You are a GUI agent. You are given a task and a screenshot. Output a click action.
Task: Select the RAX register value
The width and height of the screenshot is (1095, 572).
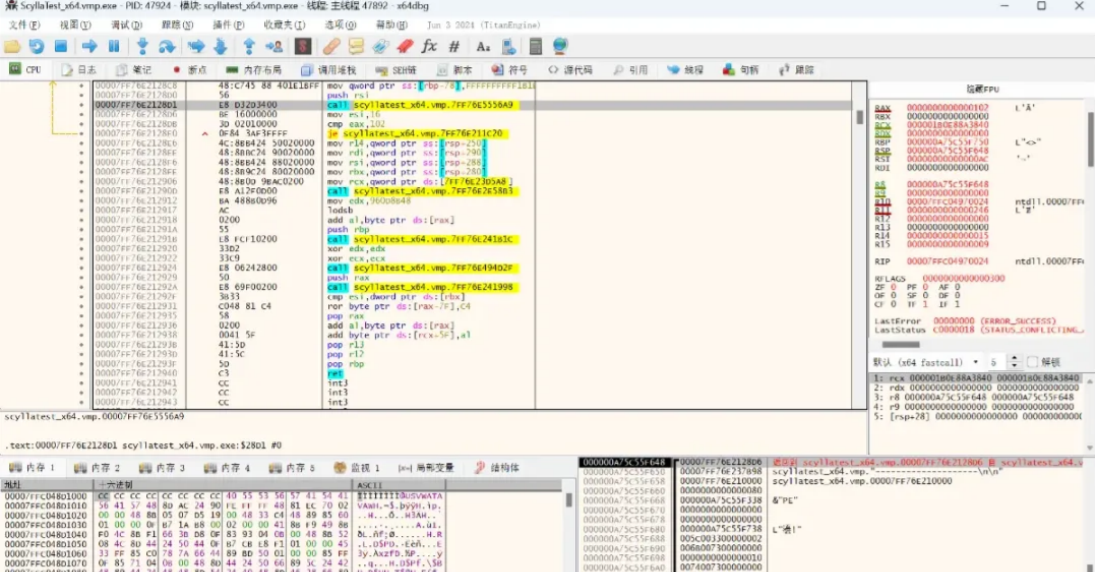948,108
